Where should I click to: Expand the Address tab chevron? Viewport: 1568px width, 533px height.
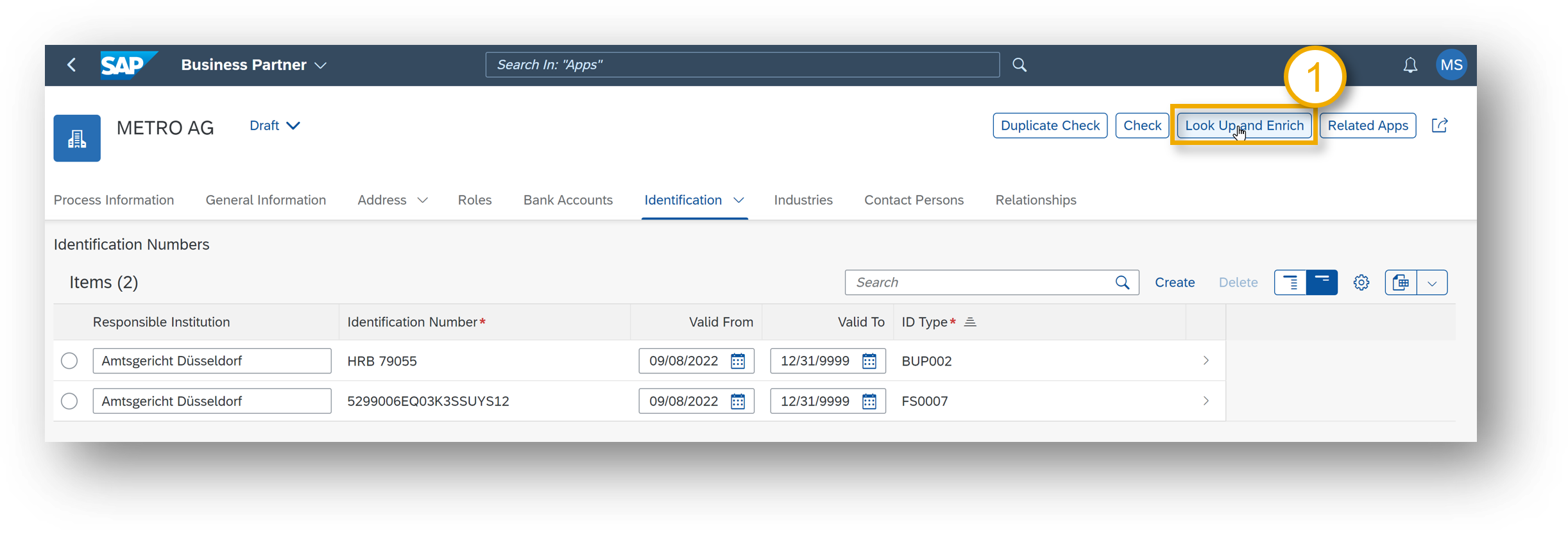click(422, 200)
